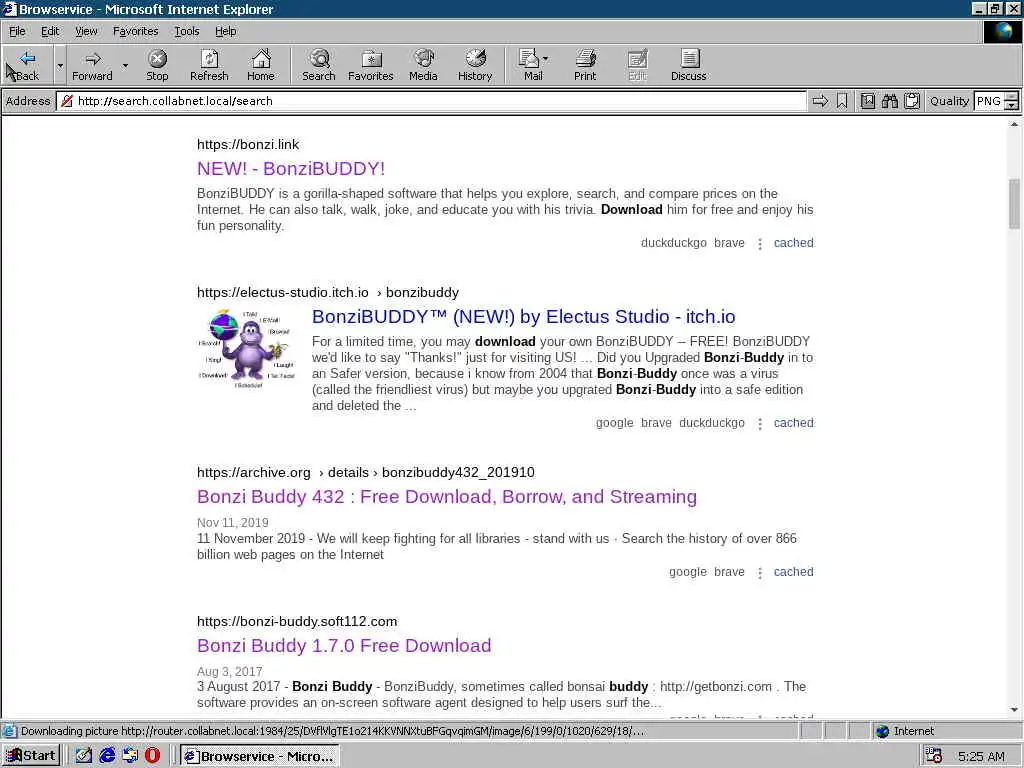
Task: Click the scrollbar up arrow
Action: pyautogui.click(x=1014, y=123)
